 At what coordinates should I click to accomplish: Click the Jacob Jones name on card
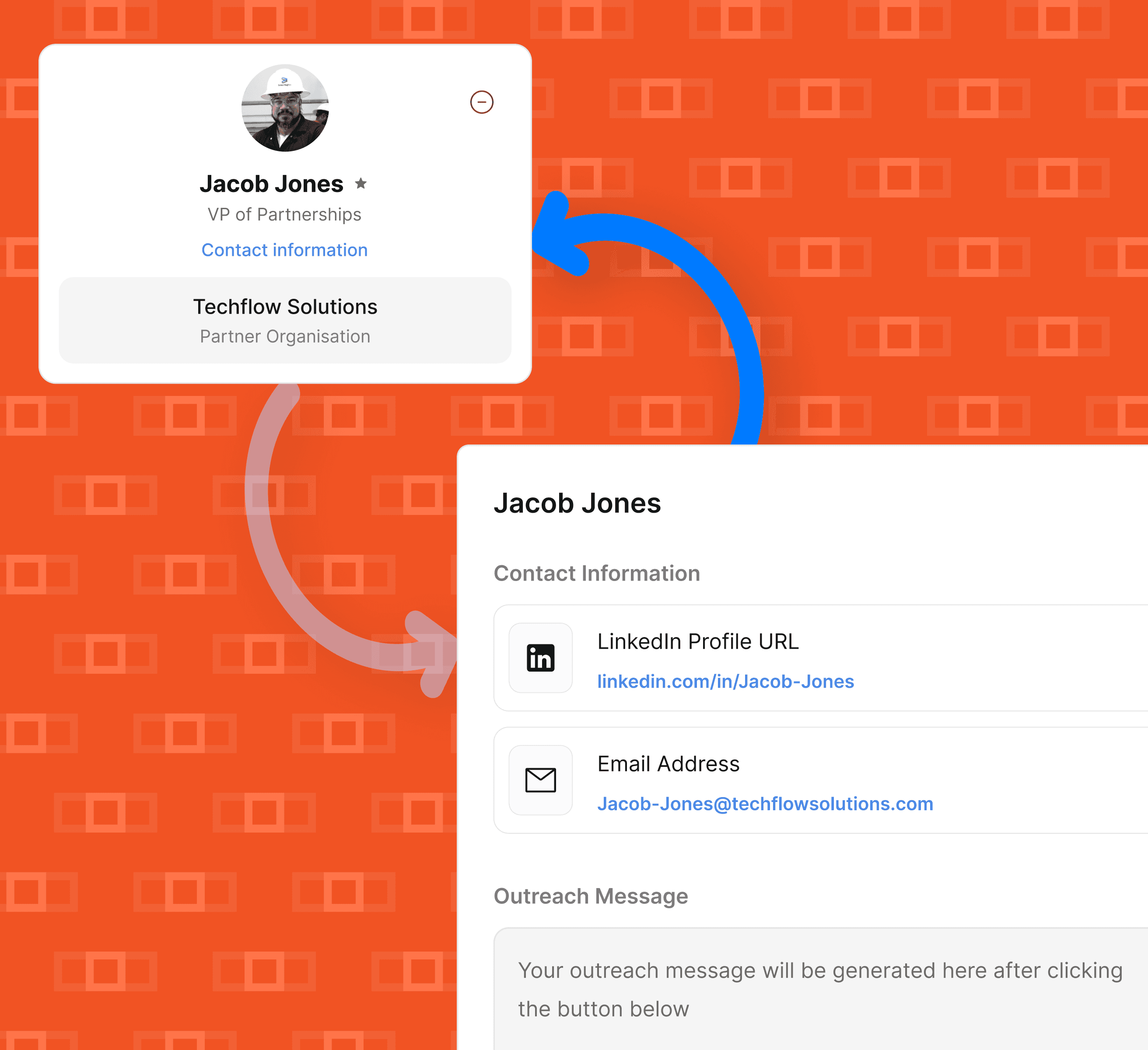click(271, 184)
